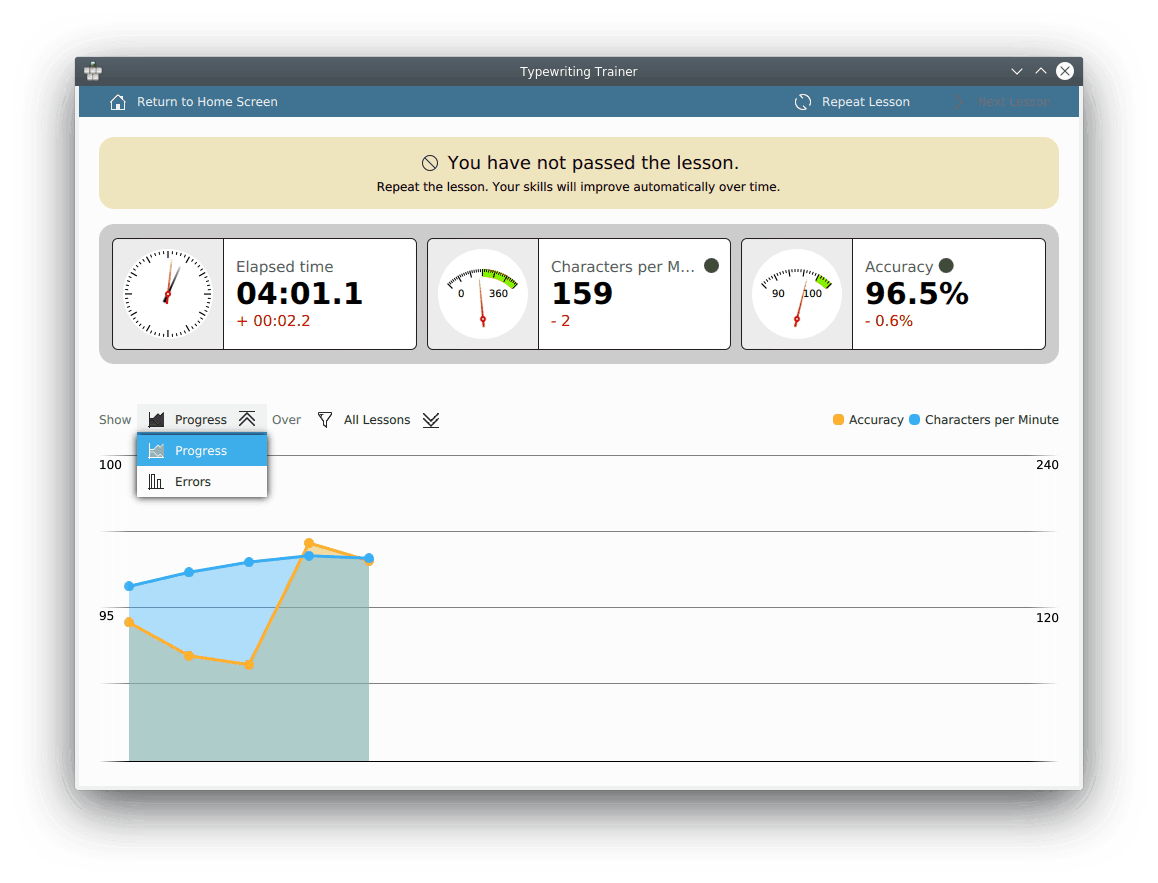Image resolution: width=1158 pixels, height=883 pixels.
Task: Click the bar chart icon beside Errors
Action: (x=156, y=481)
